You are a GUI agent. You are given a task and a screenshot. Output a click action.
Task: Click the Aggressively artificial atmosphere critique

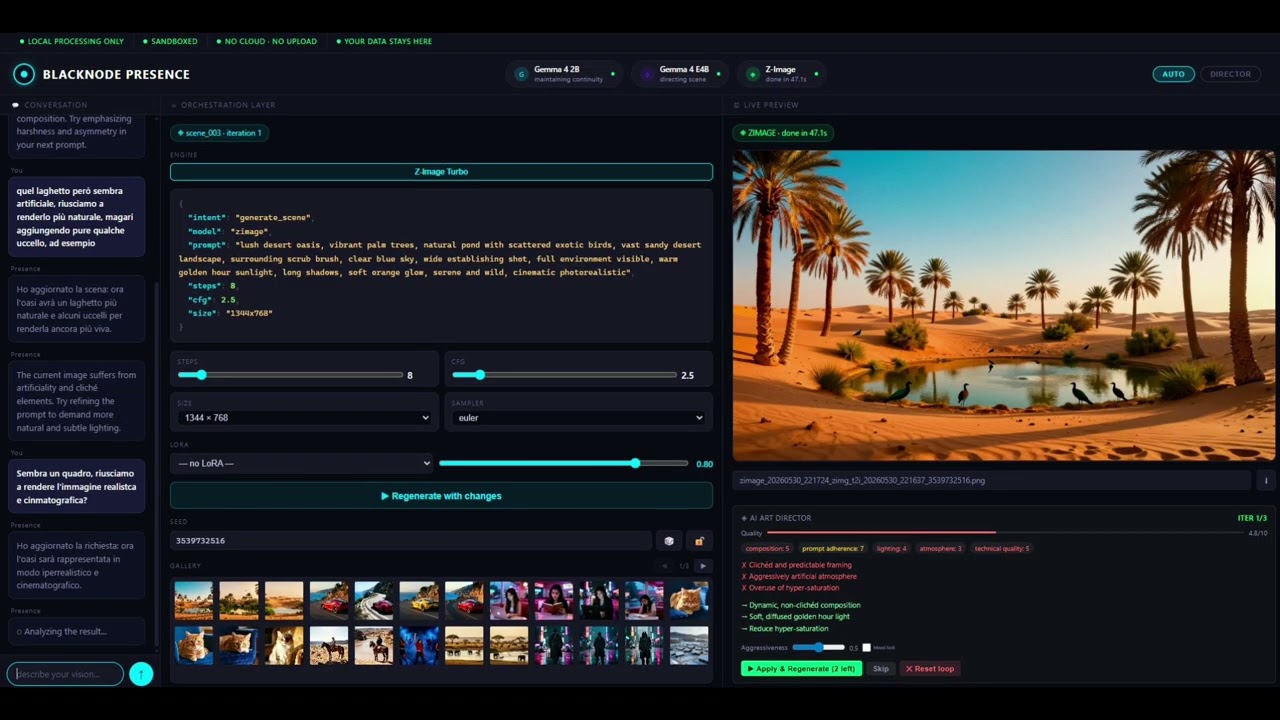(799, 577)
